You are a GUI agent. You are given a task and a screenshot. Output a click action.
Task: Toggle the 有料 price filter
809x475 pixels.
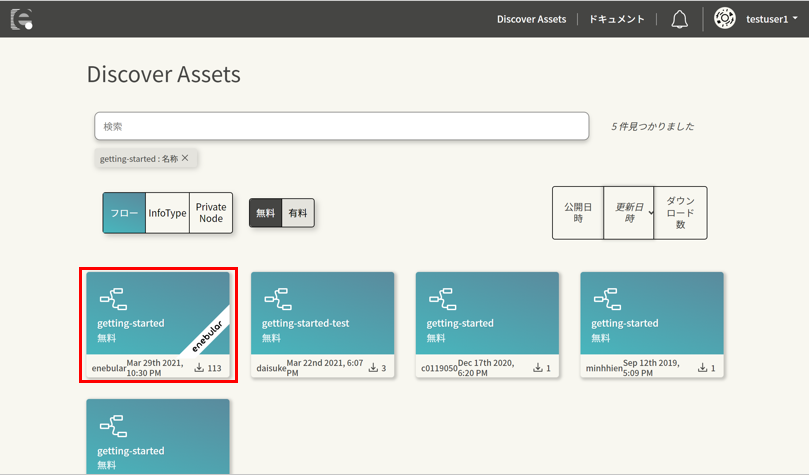click(298, 213)
